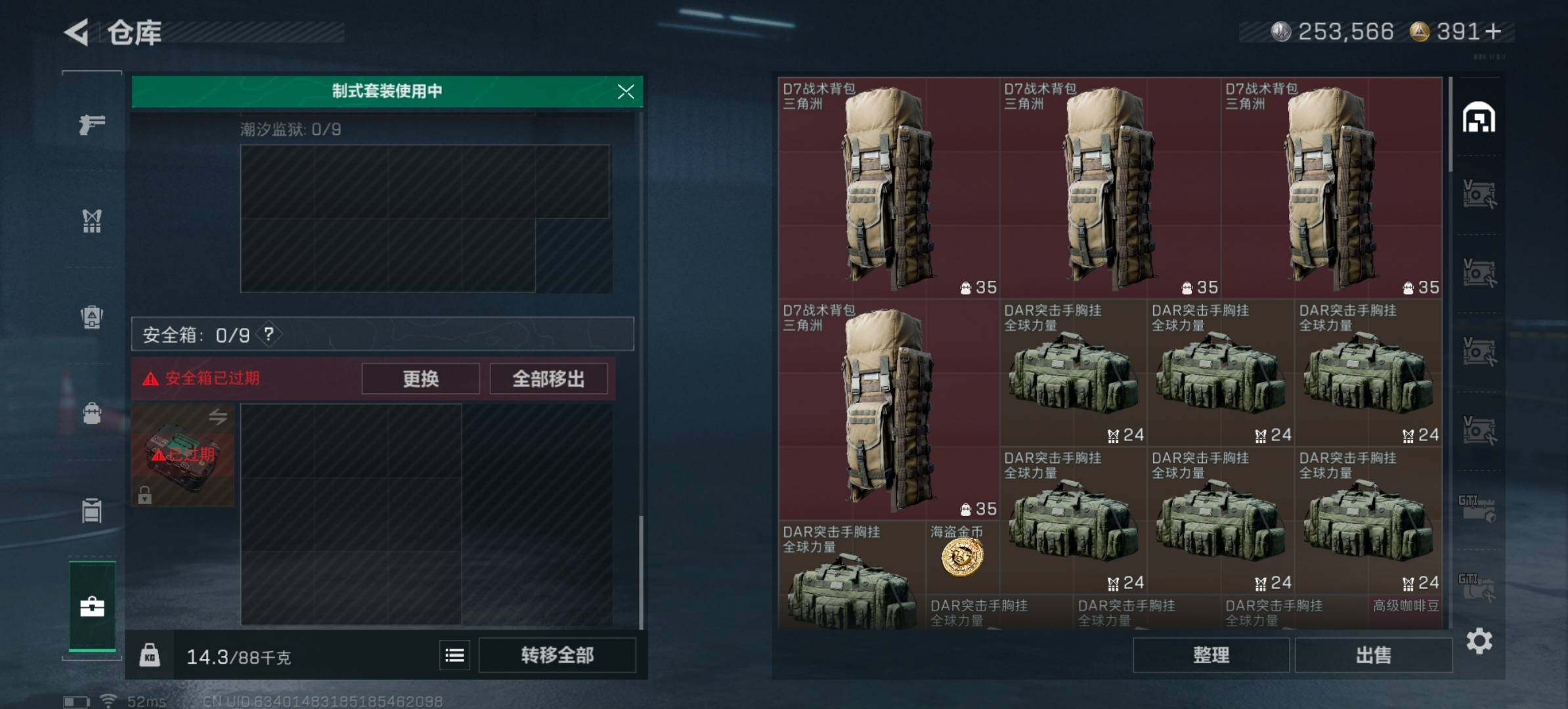Select the 海盗金币 pirate coin item

pos(963,557)
